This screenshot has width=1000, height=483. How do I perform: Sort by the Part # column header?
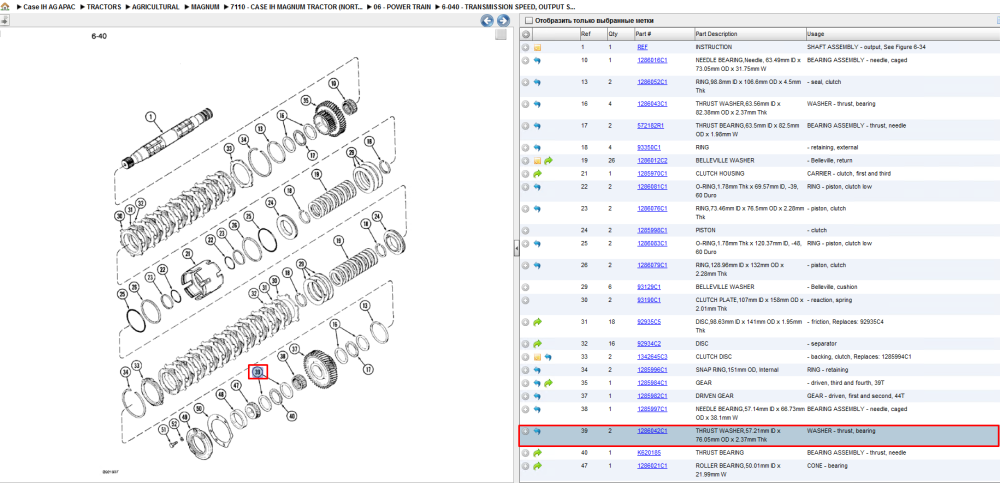point(663,34)
